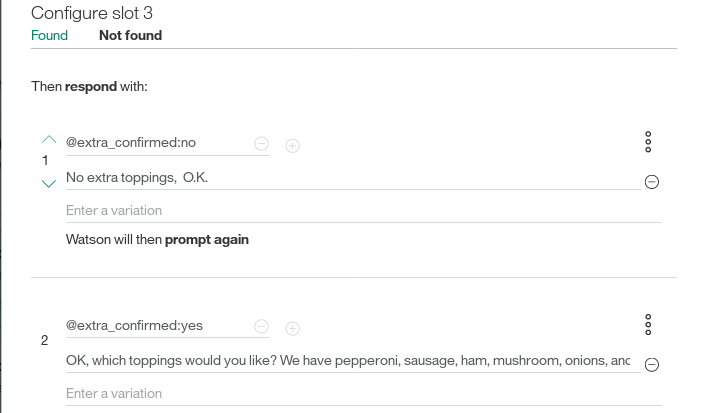Add condition after @extra_confirmed:no with plus icon
704x413 pixels.
pos(292,145)
